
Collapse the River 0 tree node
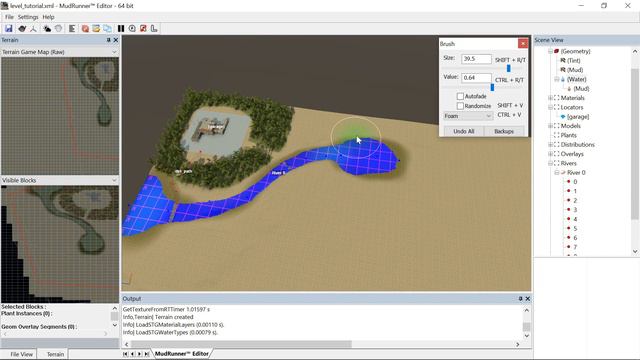[557, 173]
